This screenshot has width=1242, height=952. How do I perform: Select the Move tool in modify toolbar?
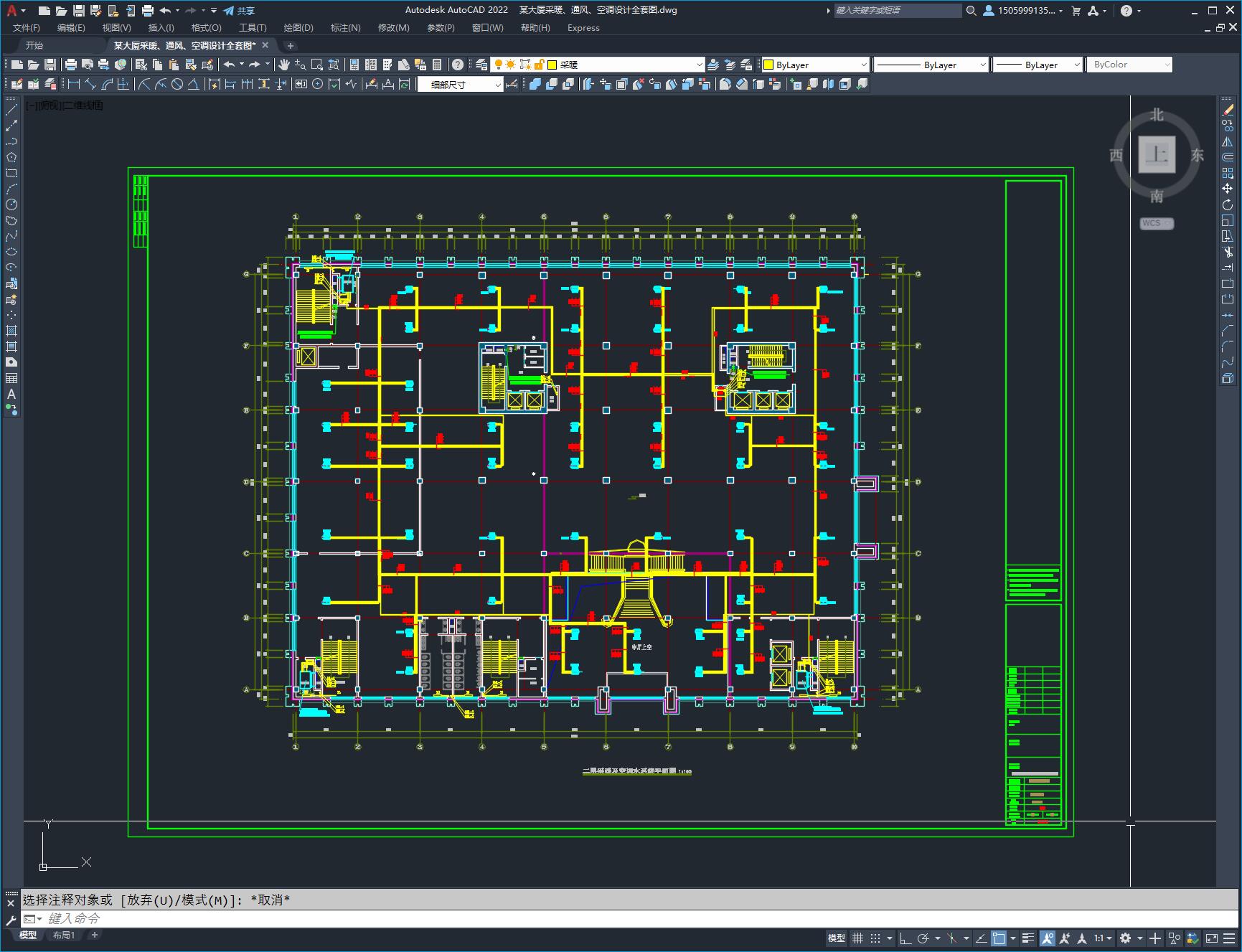(1228, 189)
